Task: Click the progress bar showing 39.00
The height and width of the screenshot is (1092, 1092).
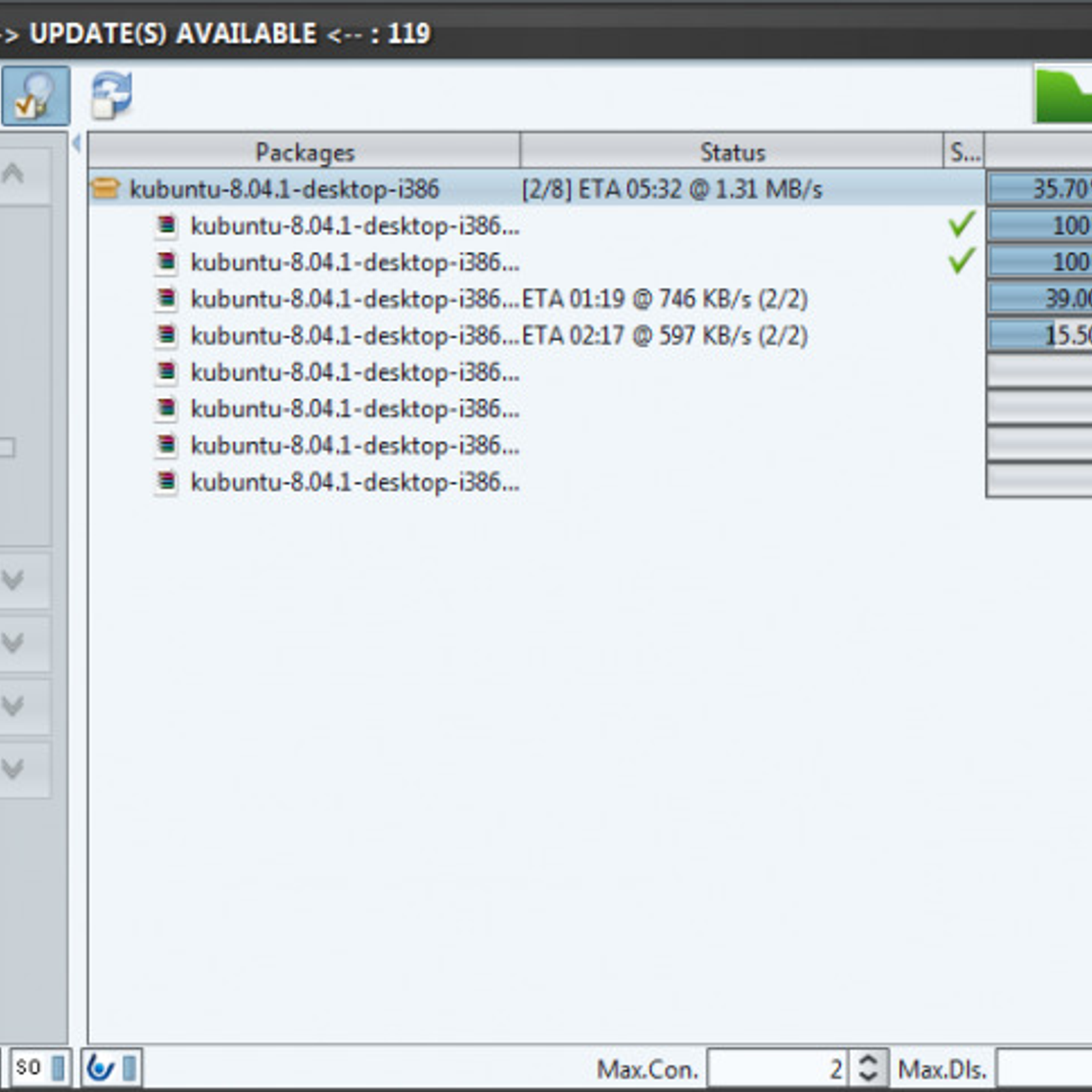Action: (1040, 298)
